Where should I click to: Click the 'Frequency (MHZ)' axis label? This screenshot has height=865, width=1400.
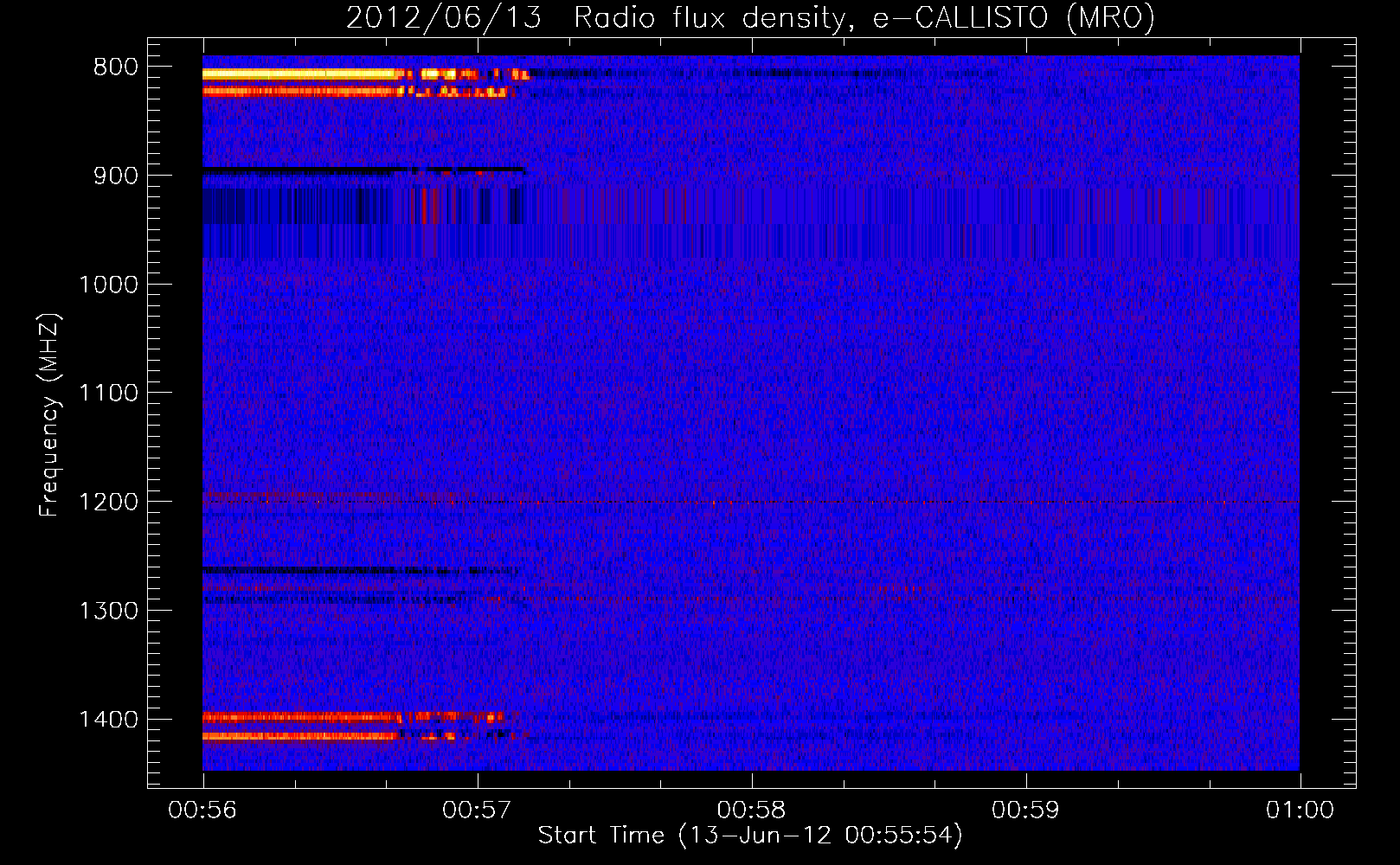[49, 415]
